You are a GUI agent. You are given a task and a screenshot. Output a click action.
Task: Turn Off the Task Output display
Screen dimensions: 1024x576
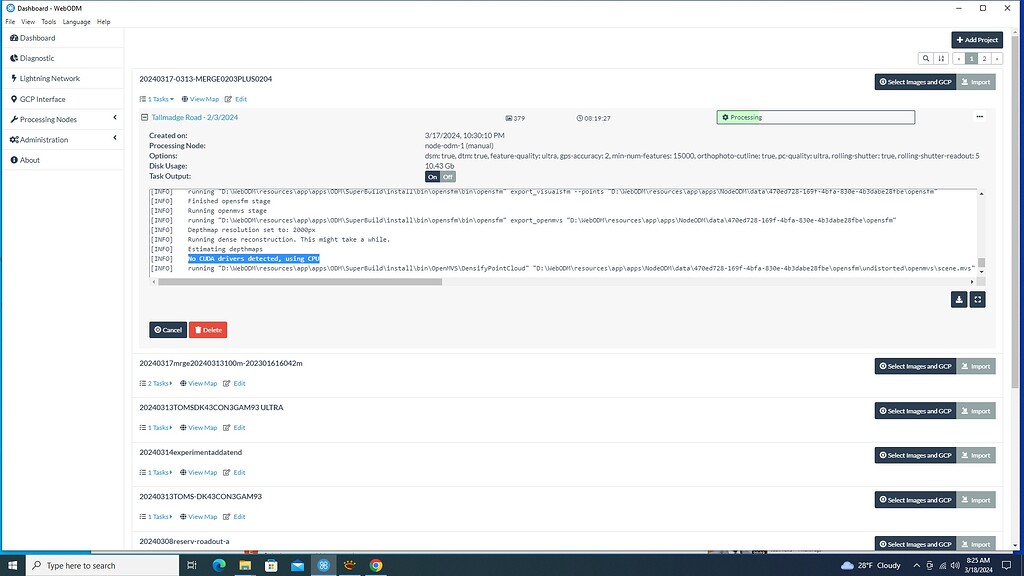tap(446, 175)
